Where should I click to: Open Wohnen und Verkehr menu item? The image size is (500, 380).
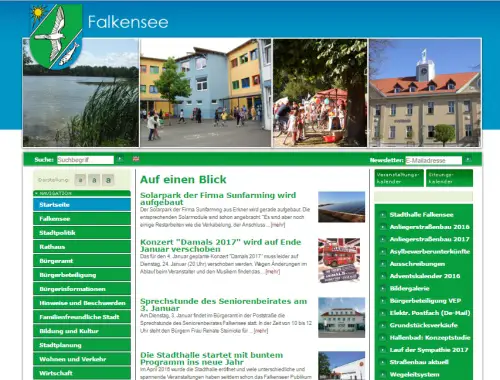tap(82, 359)
